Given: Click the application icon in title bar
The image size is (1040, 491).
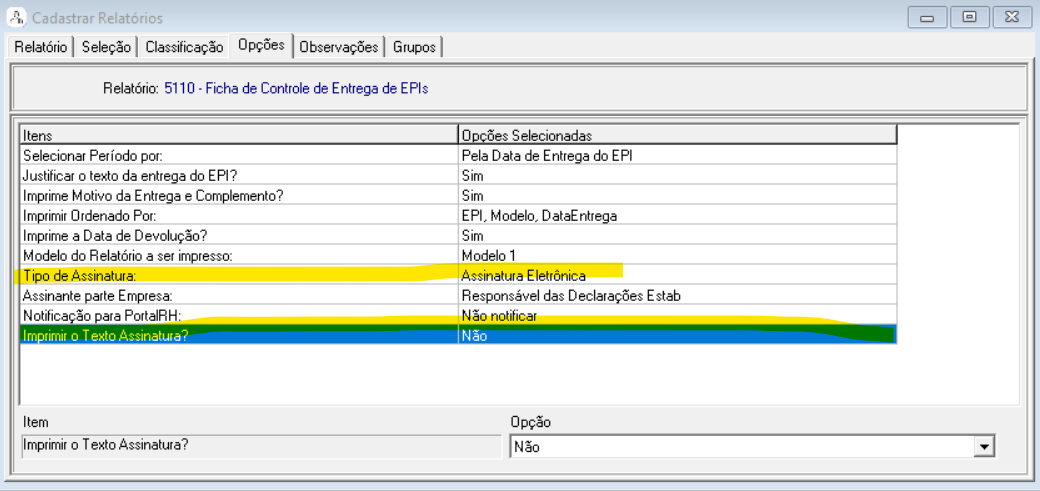Looking at the screenshot, I should point(16,18).
